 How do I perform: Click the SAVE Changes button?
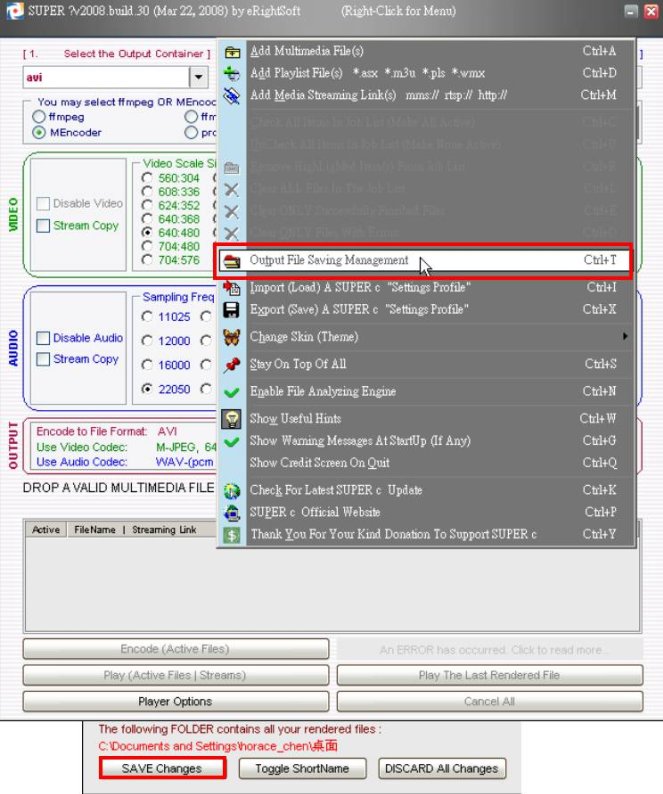click(162, 768)
